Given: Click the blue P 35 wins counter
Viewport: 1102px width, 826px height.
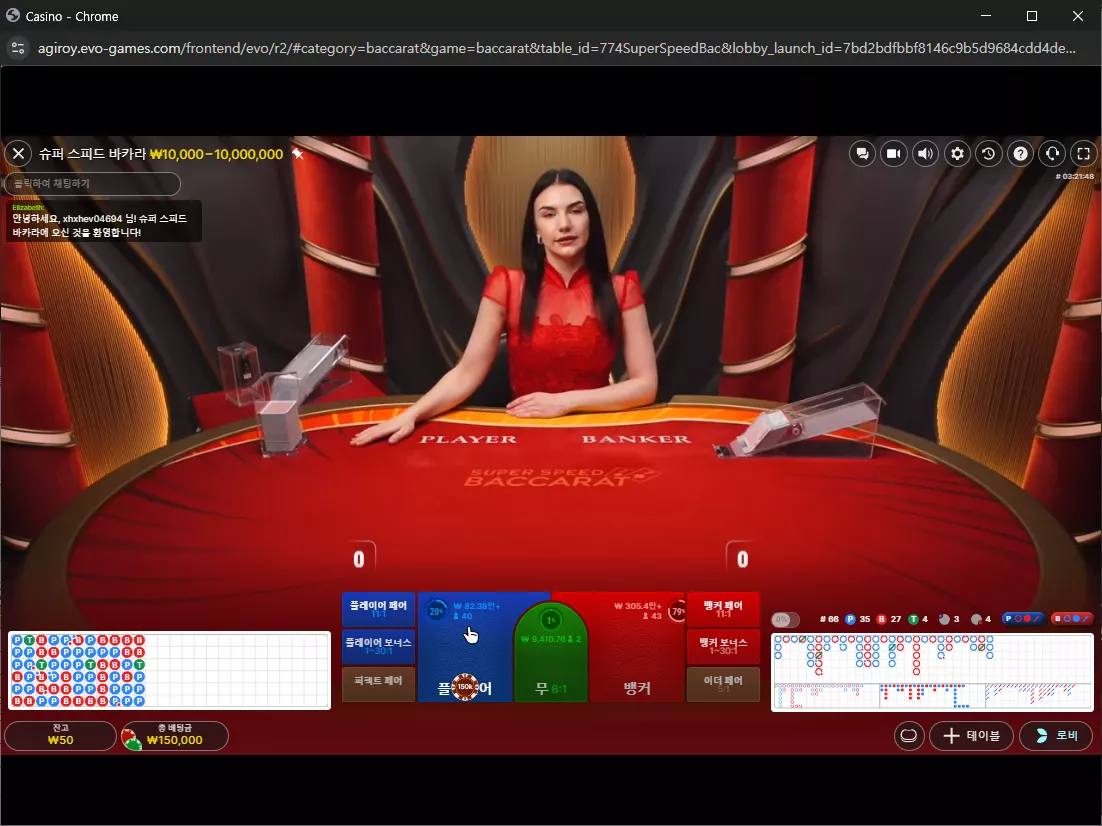Looking at the screenshot, I should pyautogui.click(x=857, y=619).
